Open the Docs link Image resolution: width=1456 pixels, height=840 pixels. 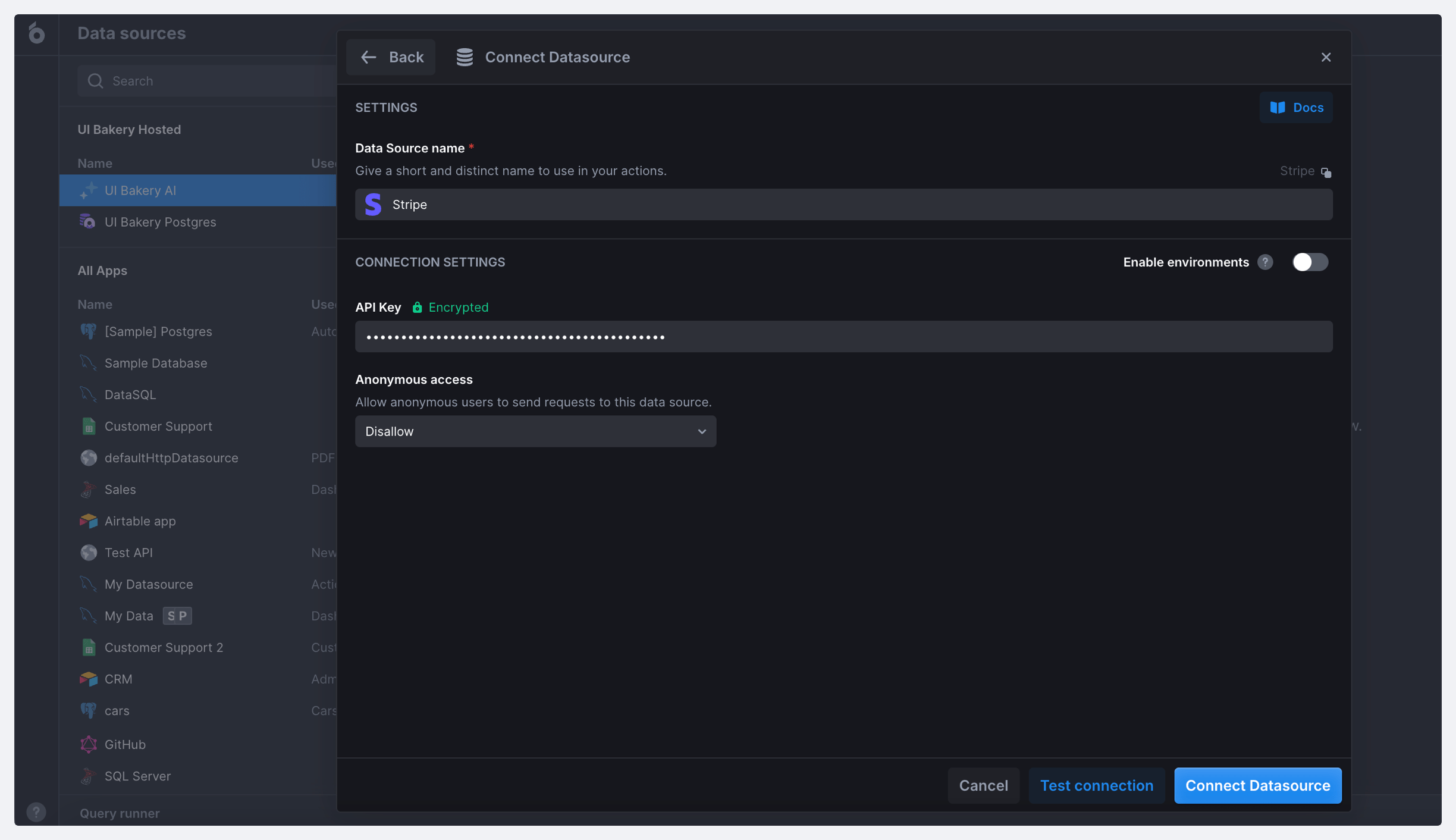click(x=1296, y=108)
